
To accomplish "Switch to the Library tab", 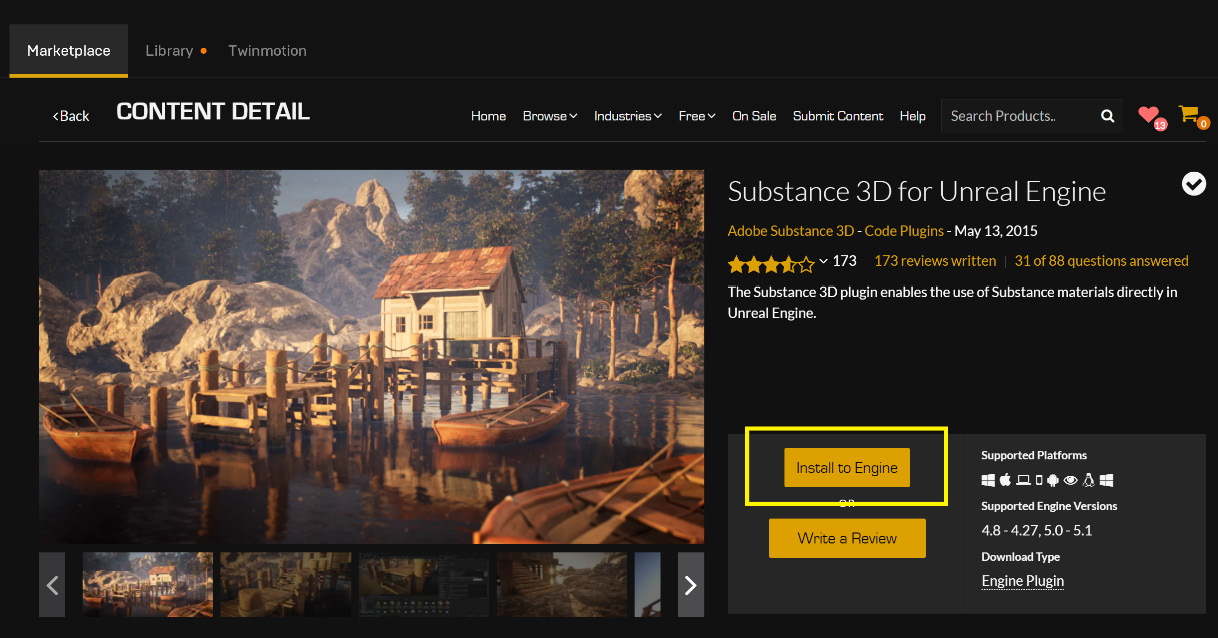I will point(170,50).
